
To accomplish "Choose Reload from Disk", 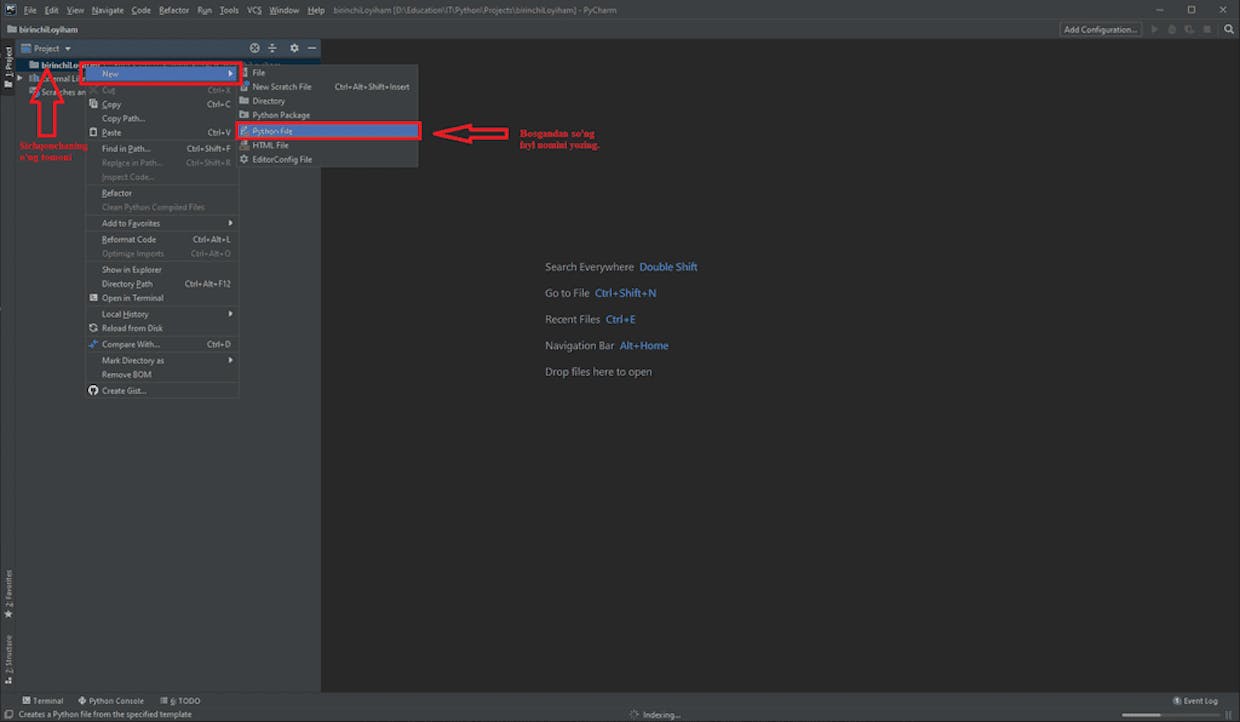I will [x=161, y=328].
